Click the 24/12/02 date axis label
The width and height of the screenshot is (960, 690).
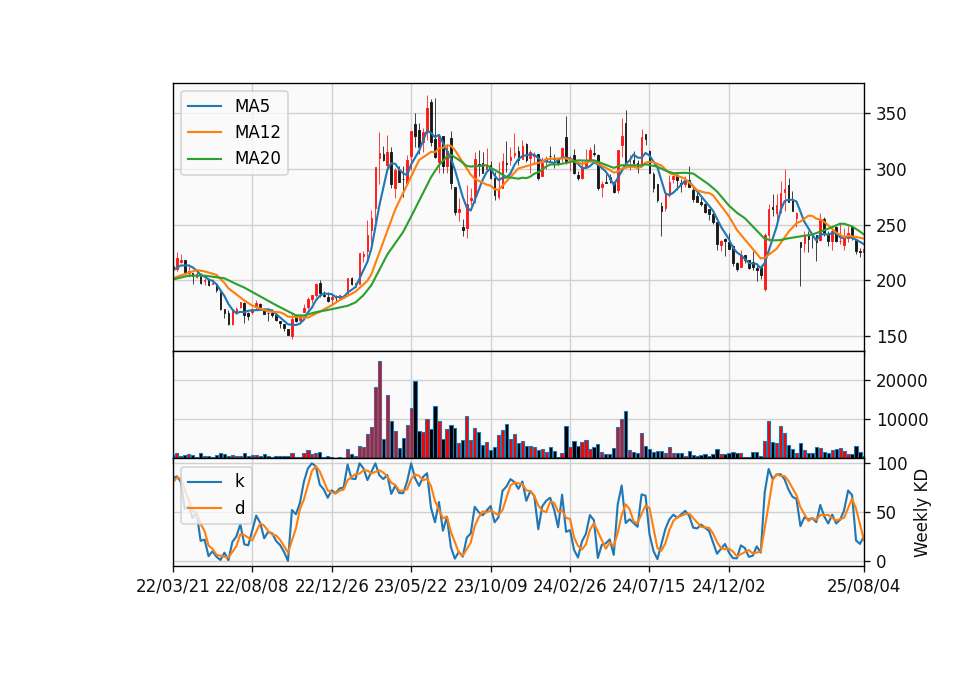coord(729,586)
